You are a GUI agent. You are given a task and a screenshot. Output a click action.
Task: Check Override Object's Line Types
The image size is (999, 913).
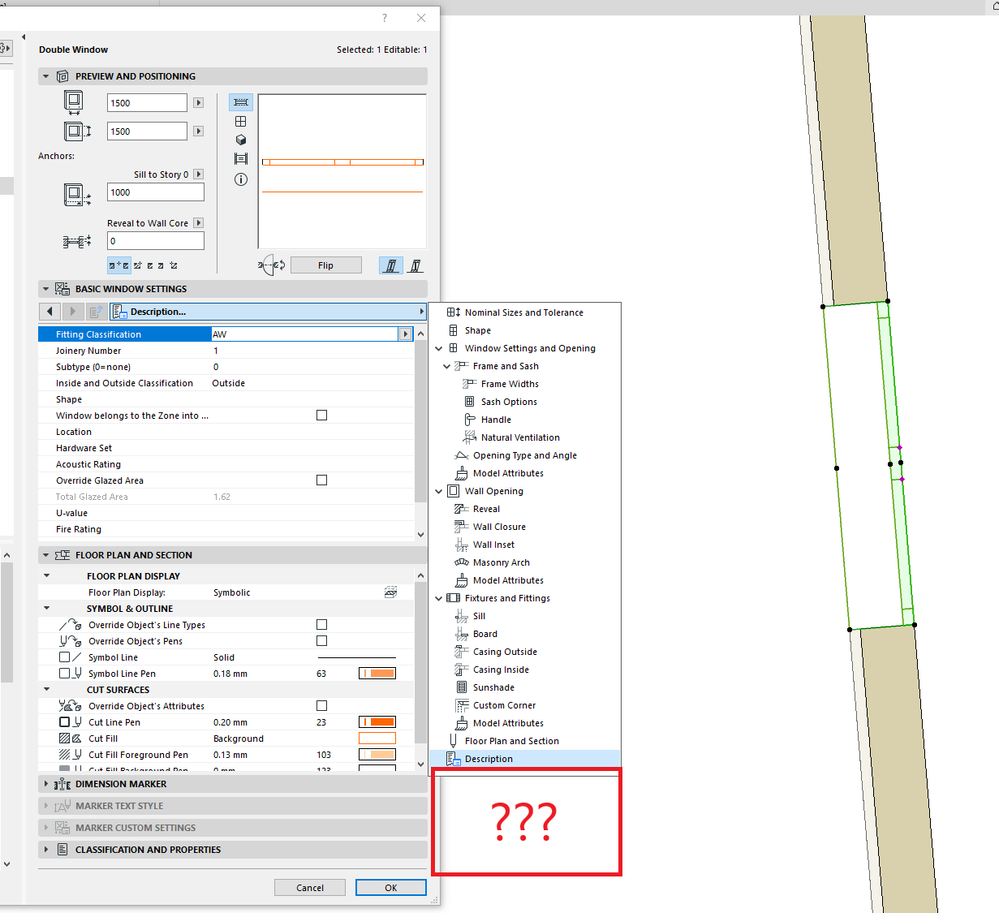pos(322,625)
